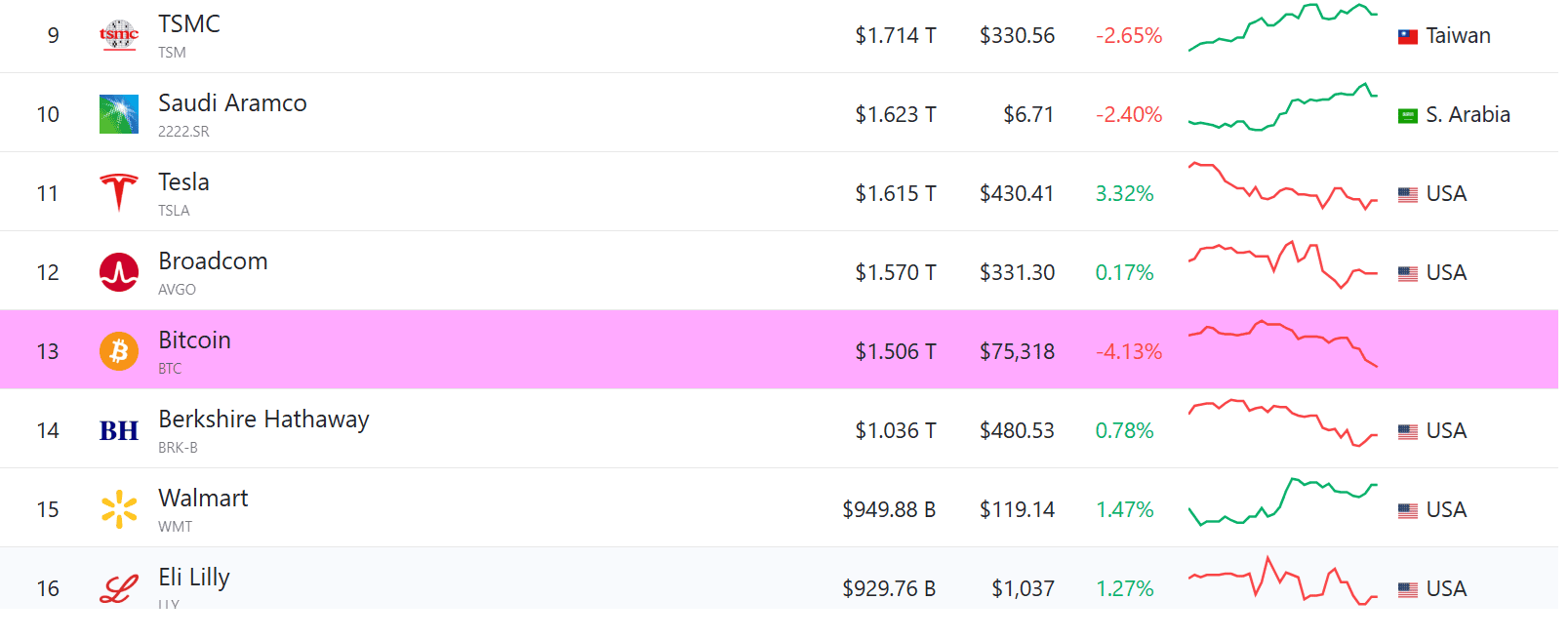Click the Taiwan flag icon

point(1407,37)
